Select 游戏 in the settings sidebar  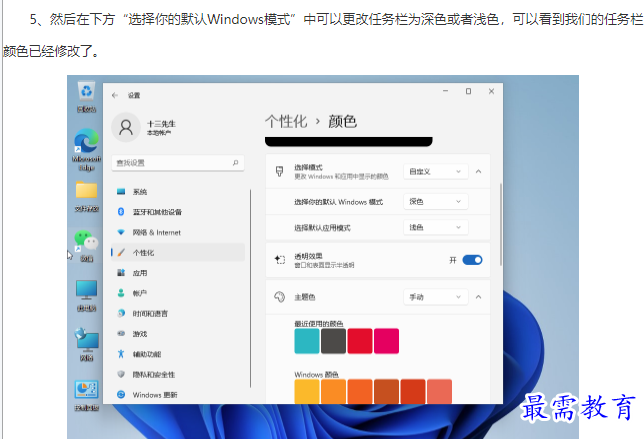tap(178, 333)
